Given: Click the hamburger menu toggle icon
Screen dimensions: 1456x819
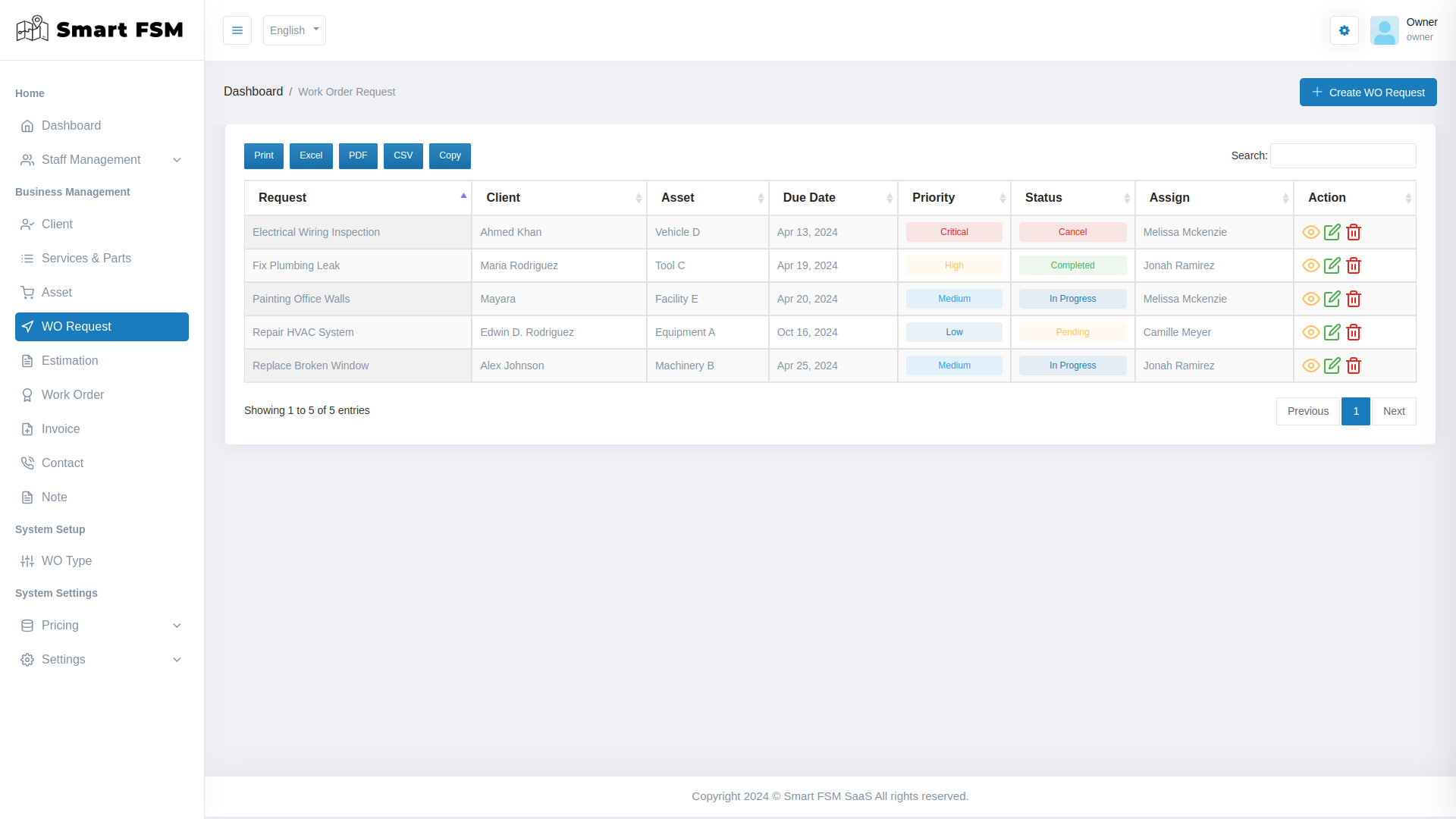Looking at the screenshot, I should click(x=237, y=30).
